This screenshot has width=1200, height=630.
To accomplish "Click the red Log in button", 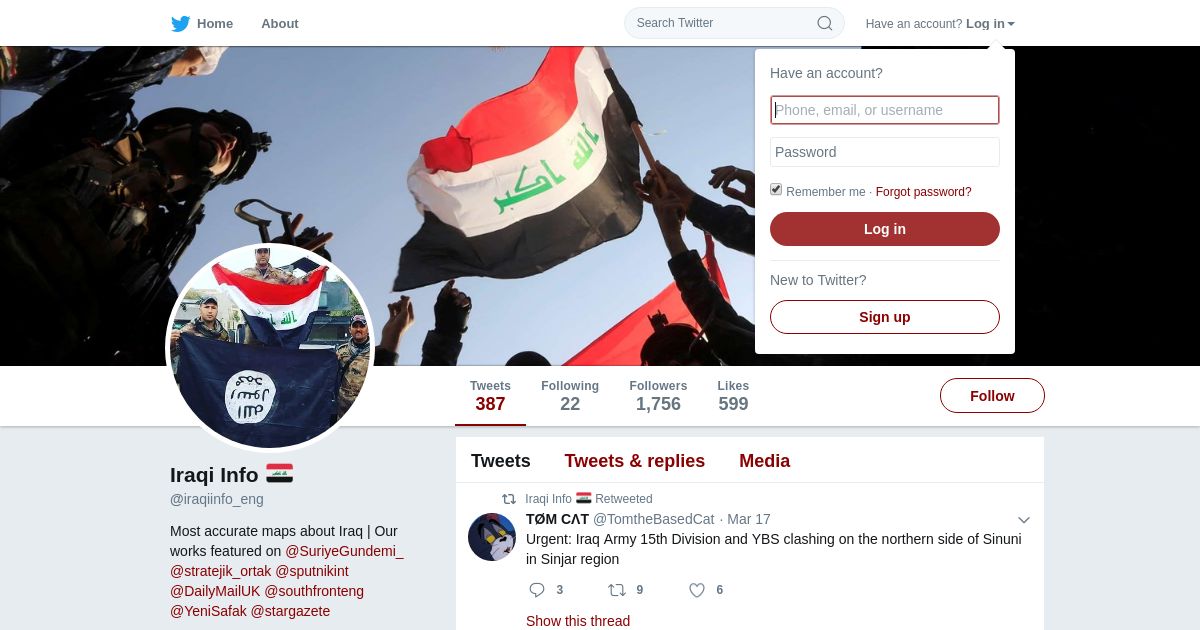I will (x=885, y=229).
